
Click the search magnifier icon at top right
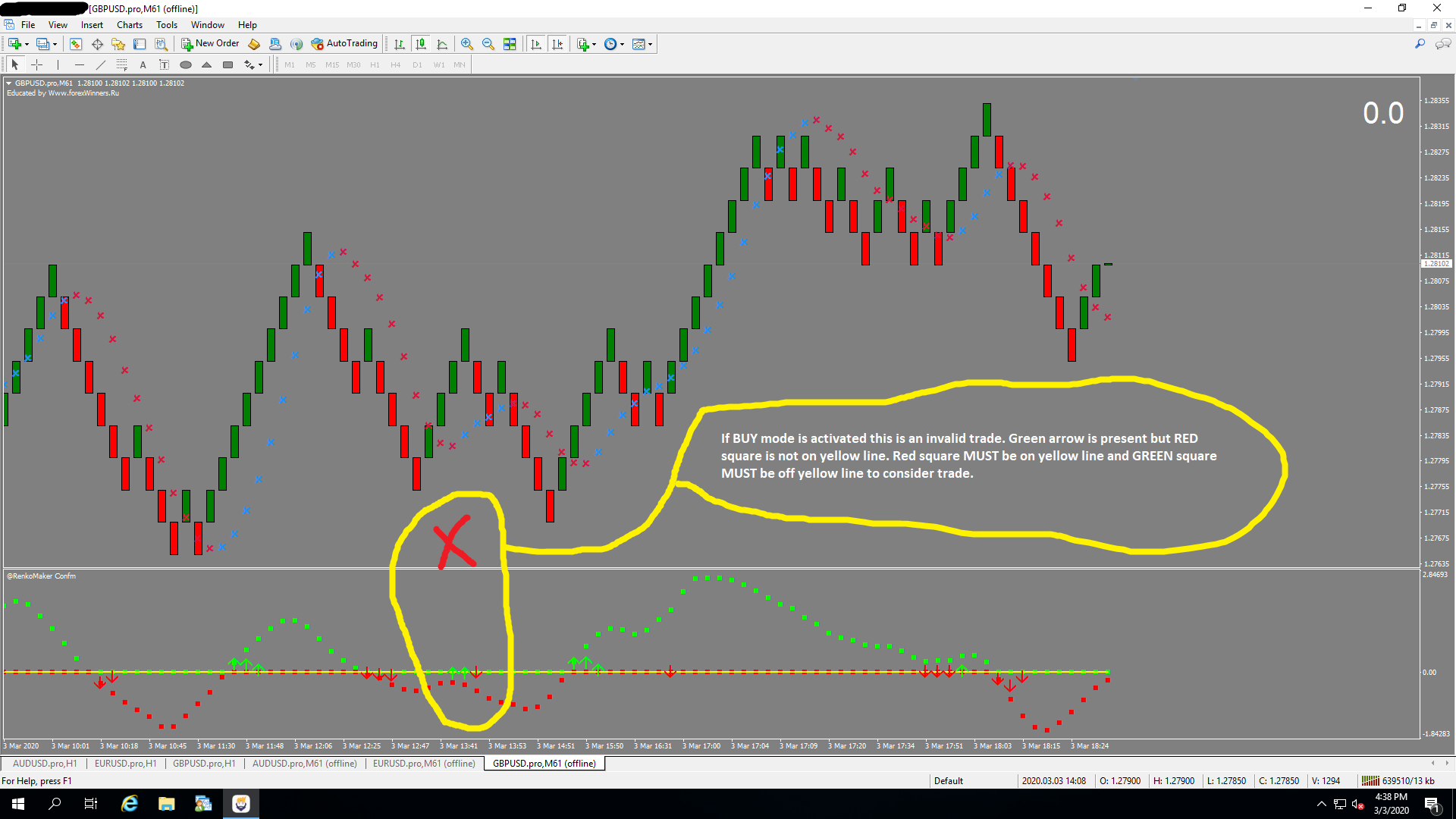coord(1420,44)
